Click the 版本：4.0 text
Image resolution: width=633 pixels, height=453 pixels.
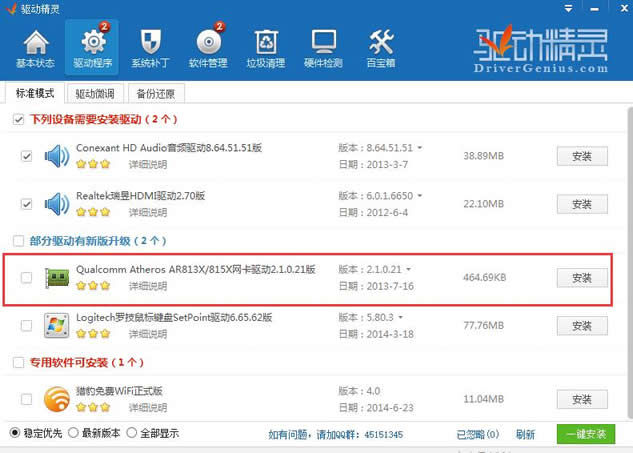(x=359, y=391)
